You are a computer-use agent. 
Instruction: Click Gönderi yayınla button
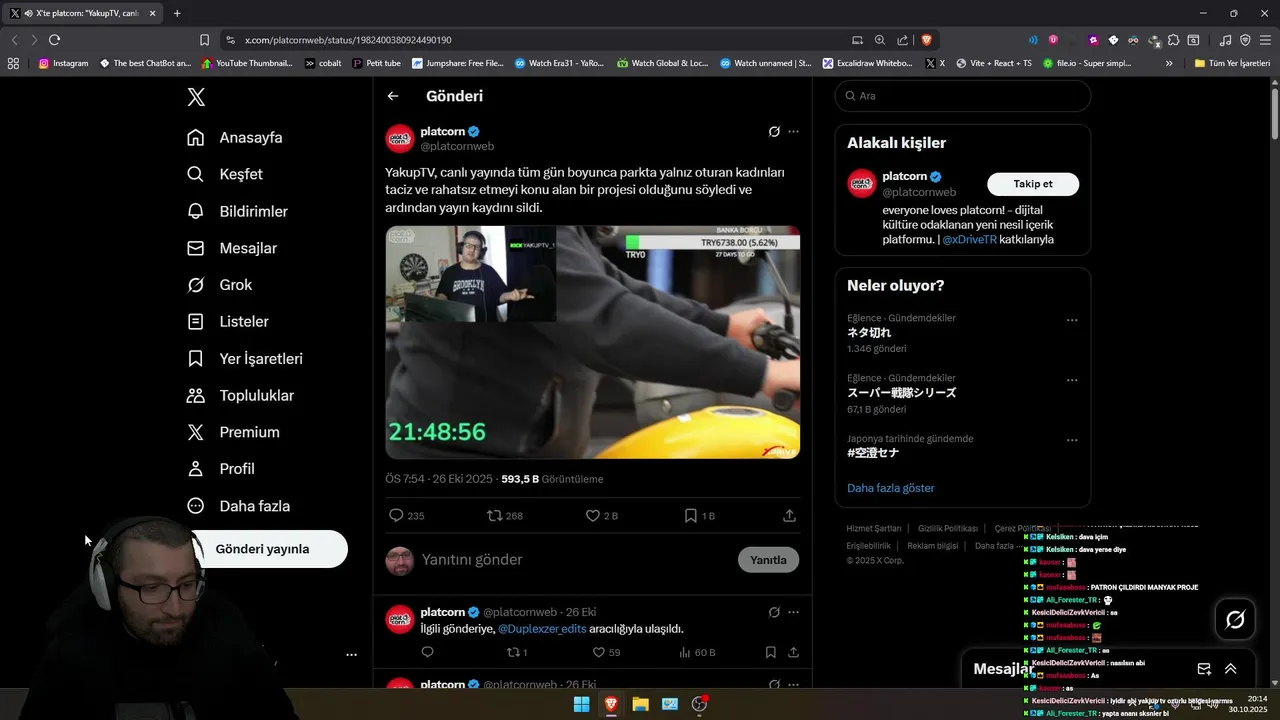[263, 549]
